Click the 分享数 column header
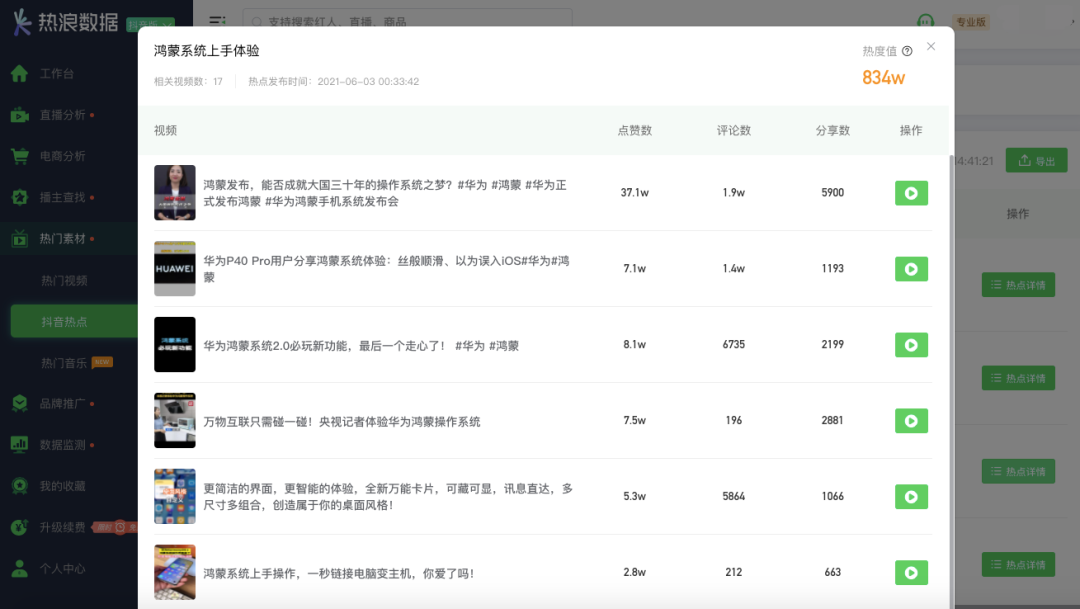1080x609 pixels. 833,130
